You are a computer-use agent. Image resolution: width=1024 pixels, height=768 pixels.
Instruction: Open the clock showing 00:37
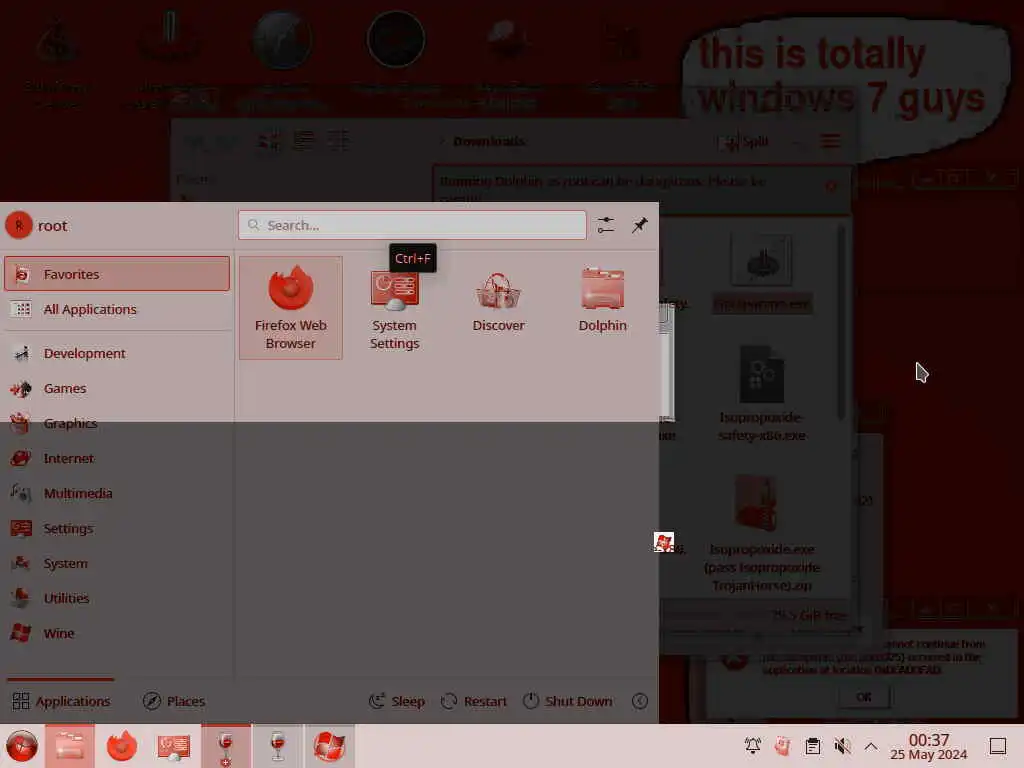(x=929, y=746)
